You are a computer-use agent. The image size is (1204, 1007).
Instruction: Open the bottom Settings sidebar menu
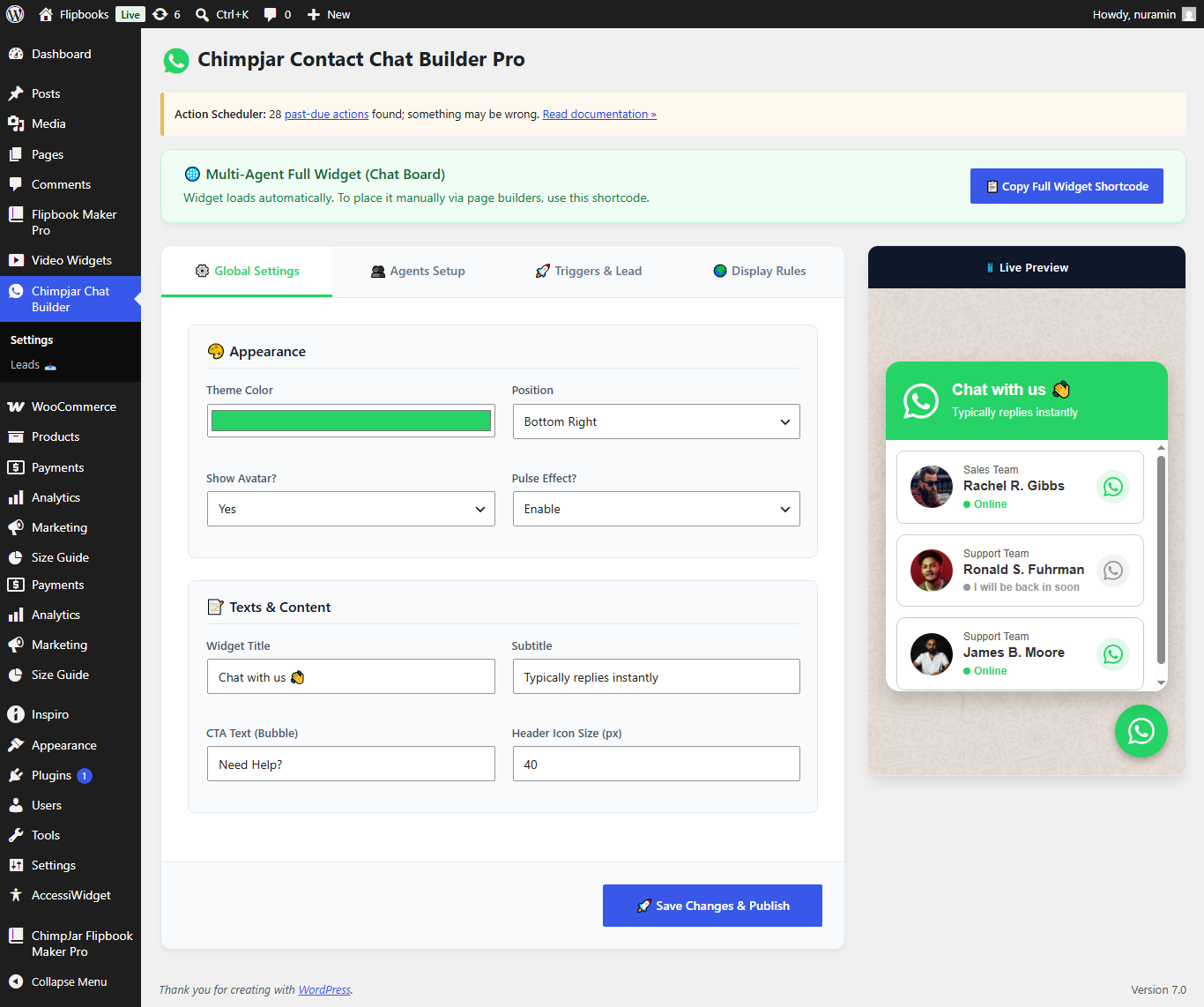tap(71, 865)
